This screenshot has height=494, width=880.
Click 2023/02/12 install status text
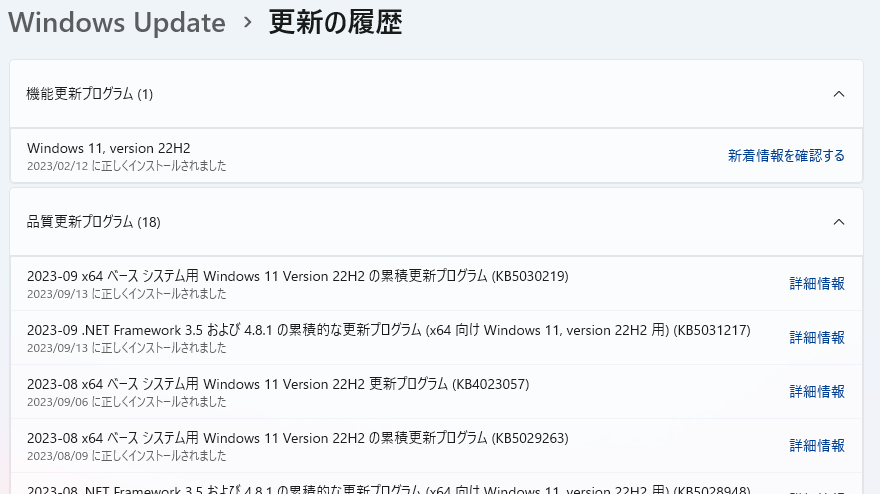(126, 166)
